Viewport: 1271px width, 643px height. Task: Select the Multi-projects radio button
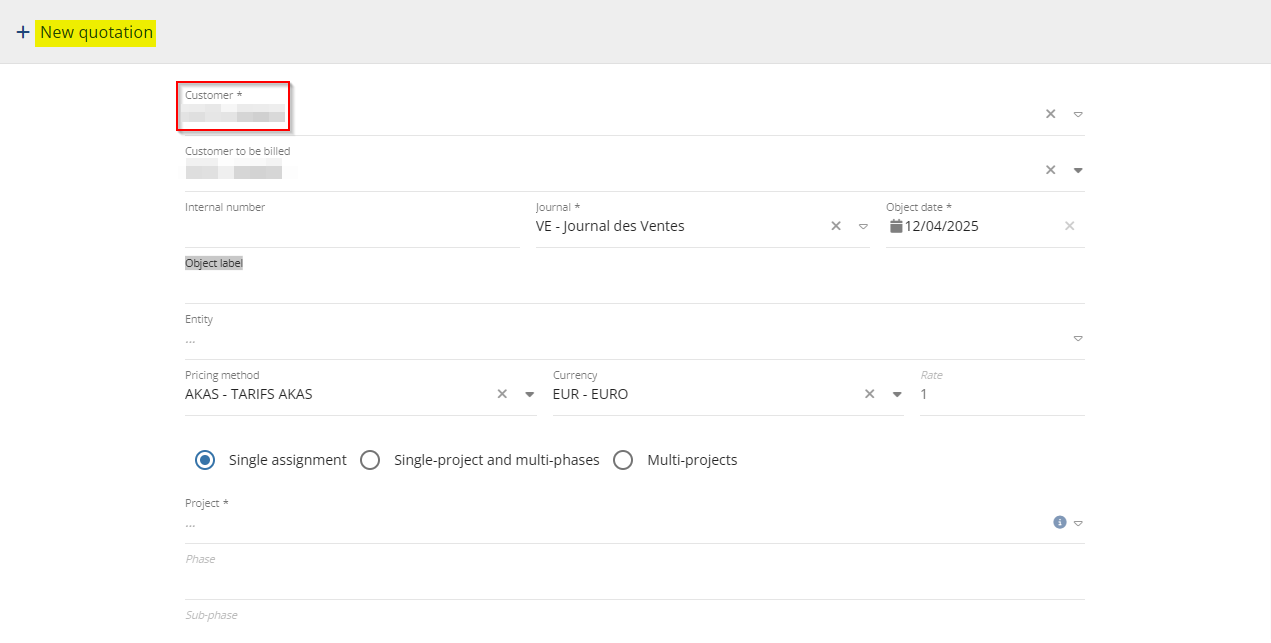click(623, 460)
